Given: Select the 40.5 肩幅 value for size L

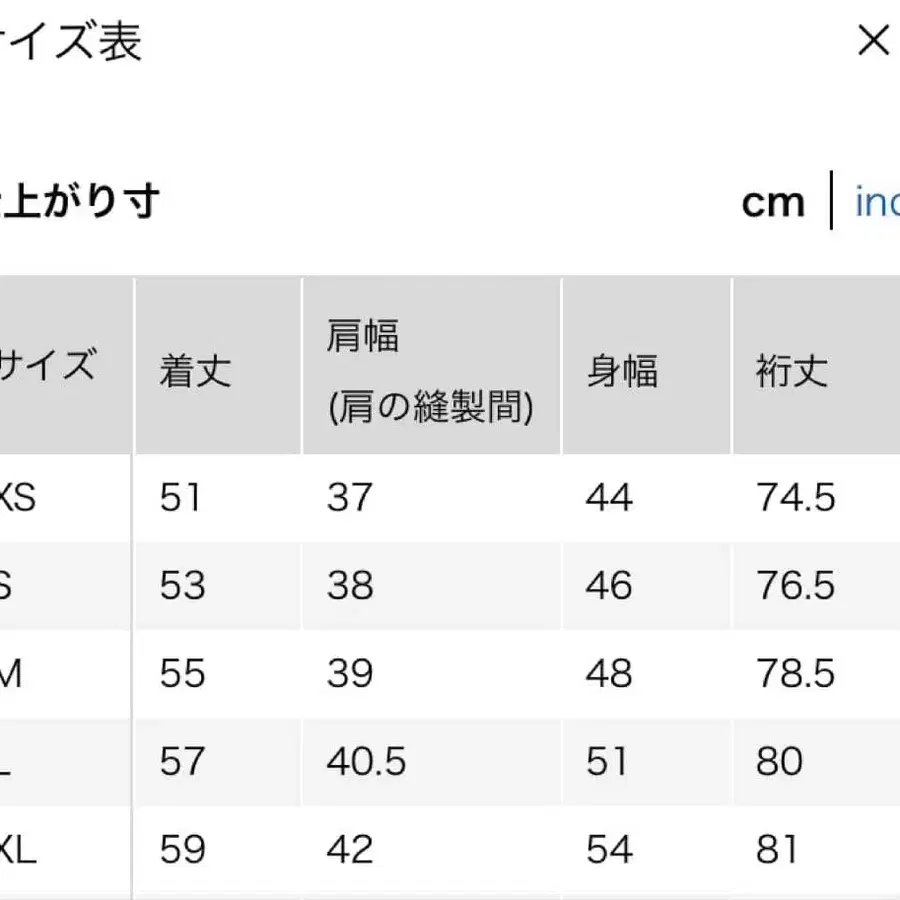Looking at the screenshot, I should 364,761.
